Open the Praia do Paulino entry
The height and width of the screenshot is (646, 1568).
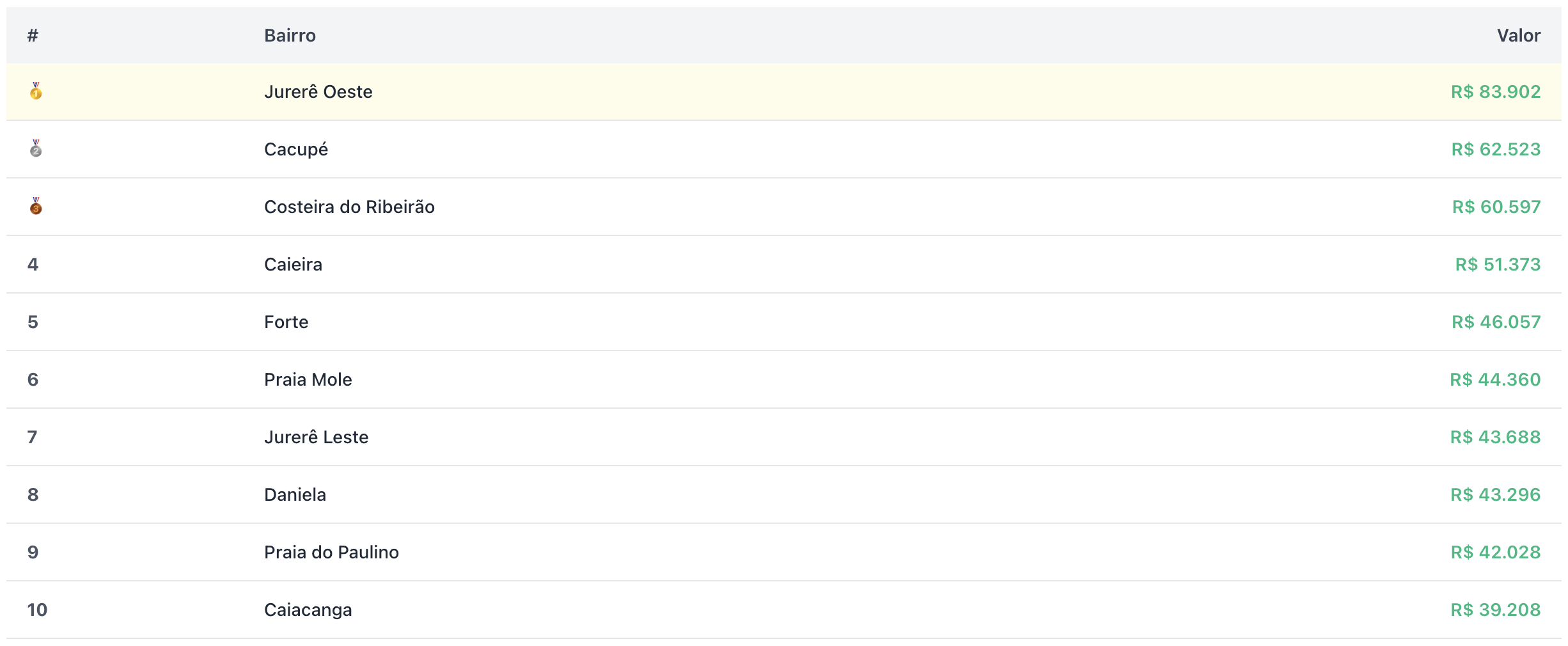pos(331,553)
